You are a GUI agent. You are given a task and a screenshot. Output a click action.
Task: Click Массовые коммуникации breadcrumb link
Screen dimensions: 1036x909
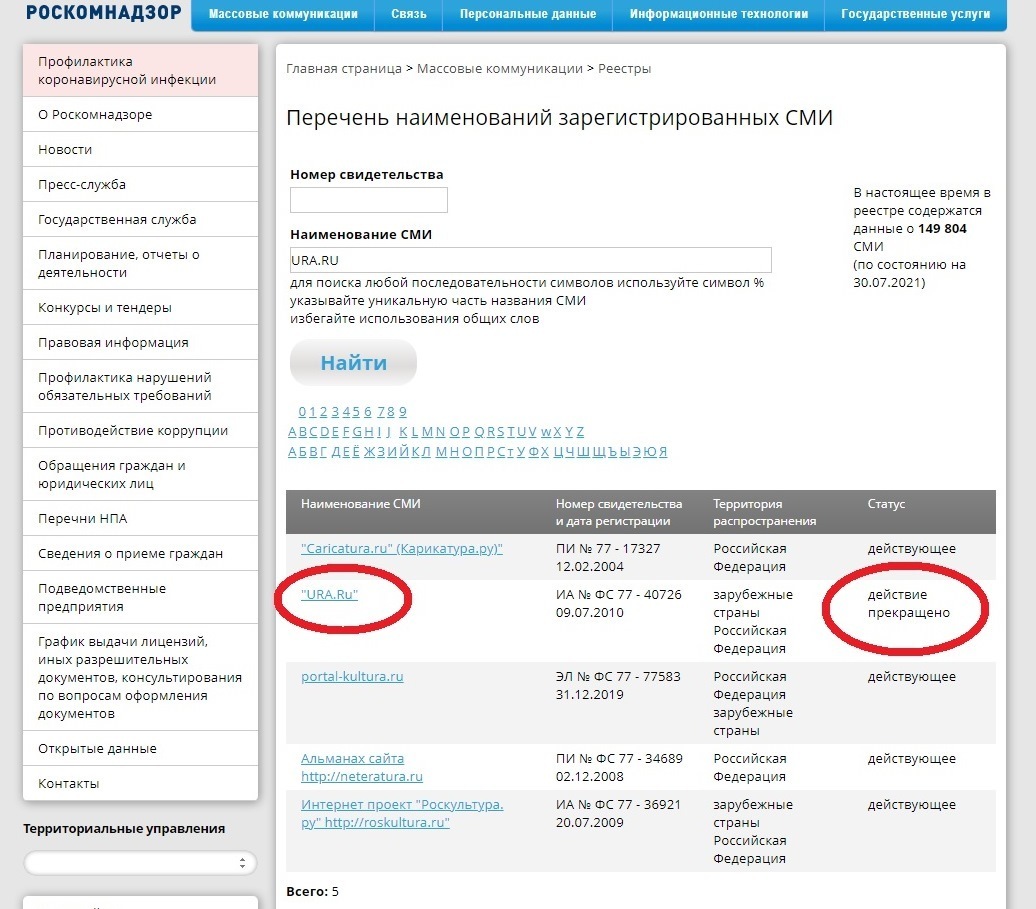(500, 69)
